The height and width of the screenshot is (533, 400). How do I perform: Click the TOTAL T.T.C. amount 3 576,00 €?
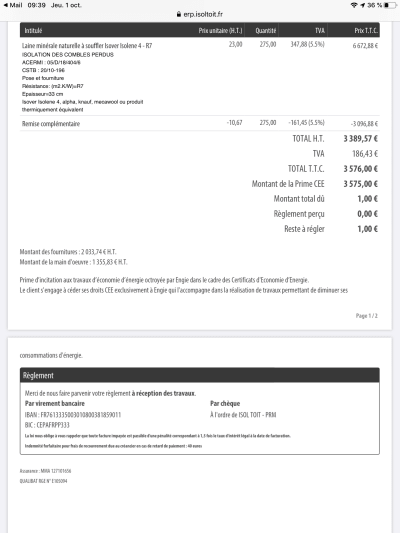point(361,169)
